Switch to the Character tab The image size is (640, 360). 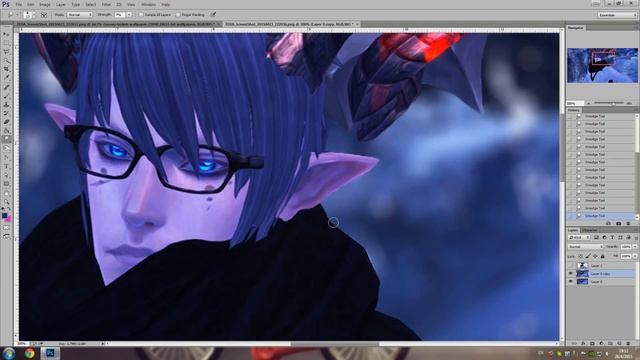[589, 230]
